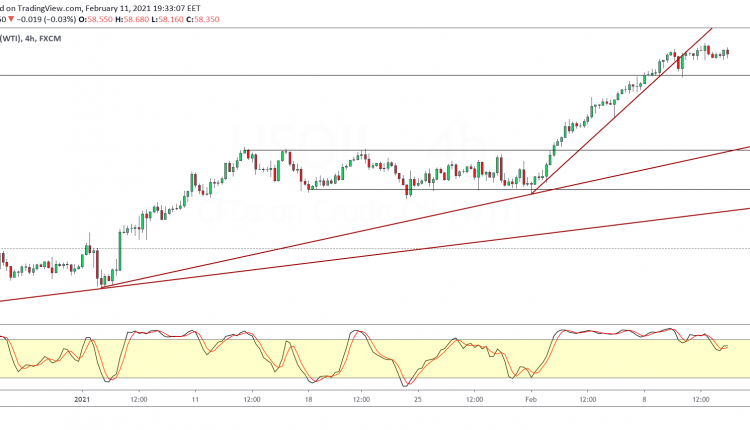Select the '2021' label on time axis
750x430 pixels.
point(82,400)
